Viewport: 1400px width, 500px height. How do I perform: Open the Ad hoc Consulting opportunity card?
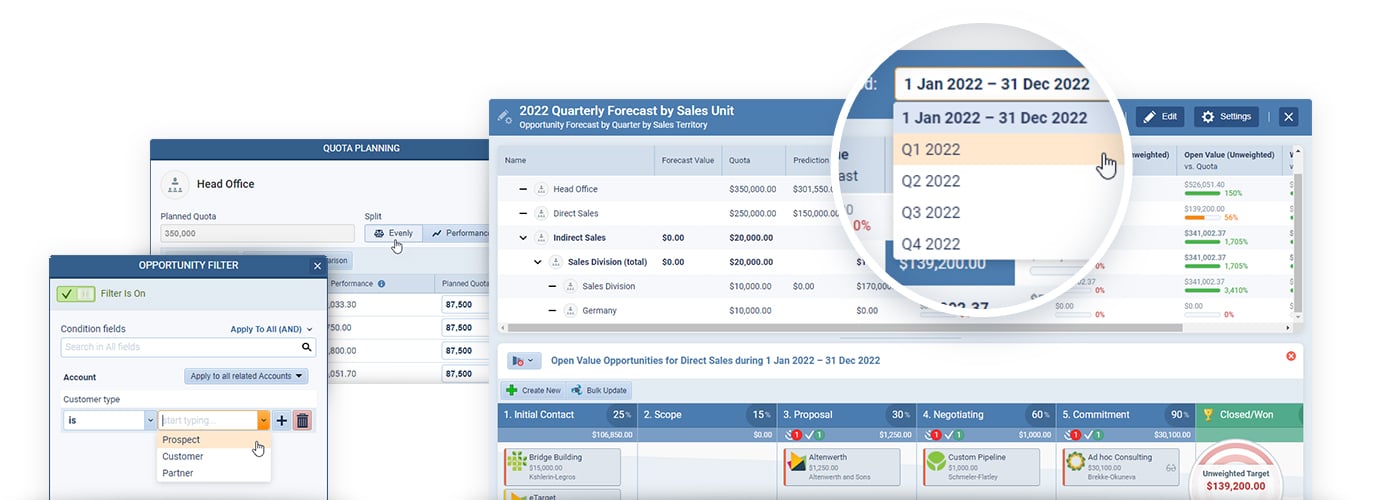pos(1120,467)
